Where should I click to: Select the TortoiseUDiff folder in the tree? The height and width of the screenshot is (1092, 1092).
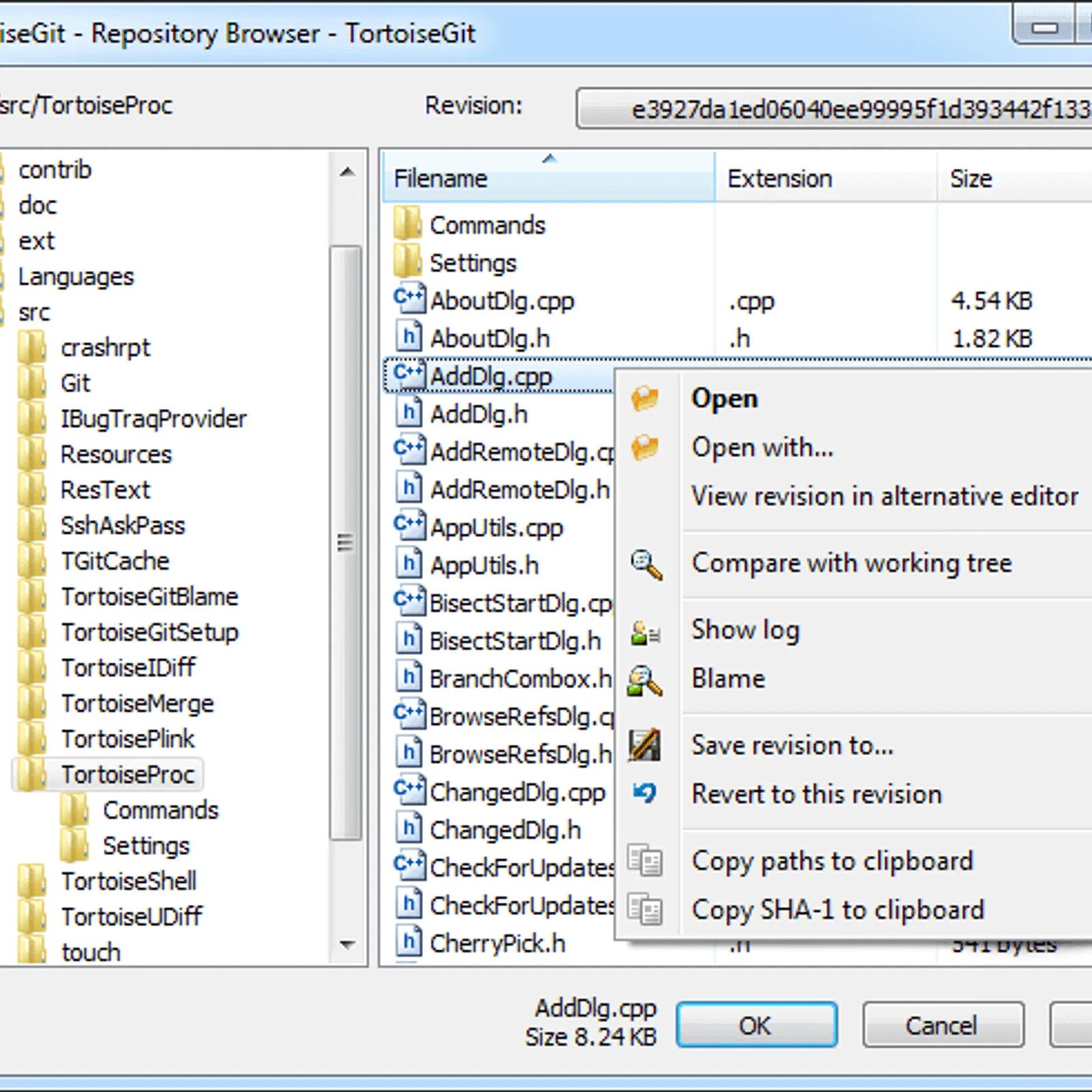pos(132,917)
